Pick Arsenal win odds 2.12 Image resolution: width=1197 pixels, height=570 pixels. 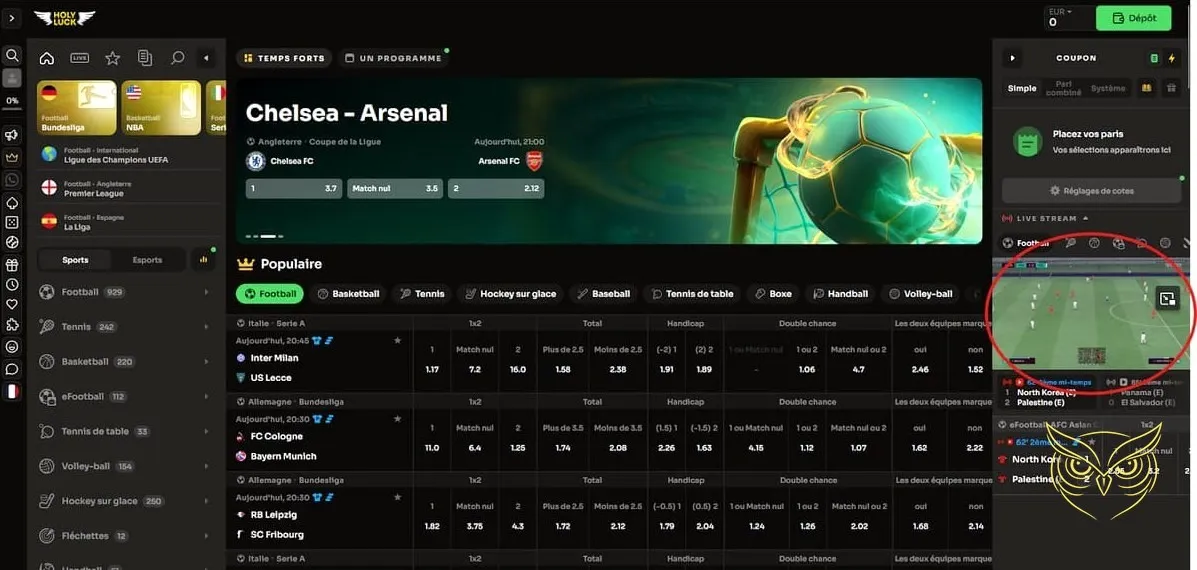(496, 188)
